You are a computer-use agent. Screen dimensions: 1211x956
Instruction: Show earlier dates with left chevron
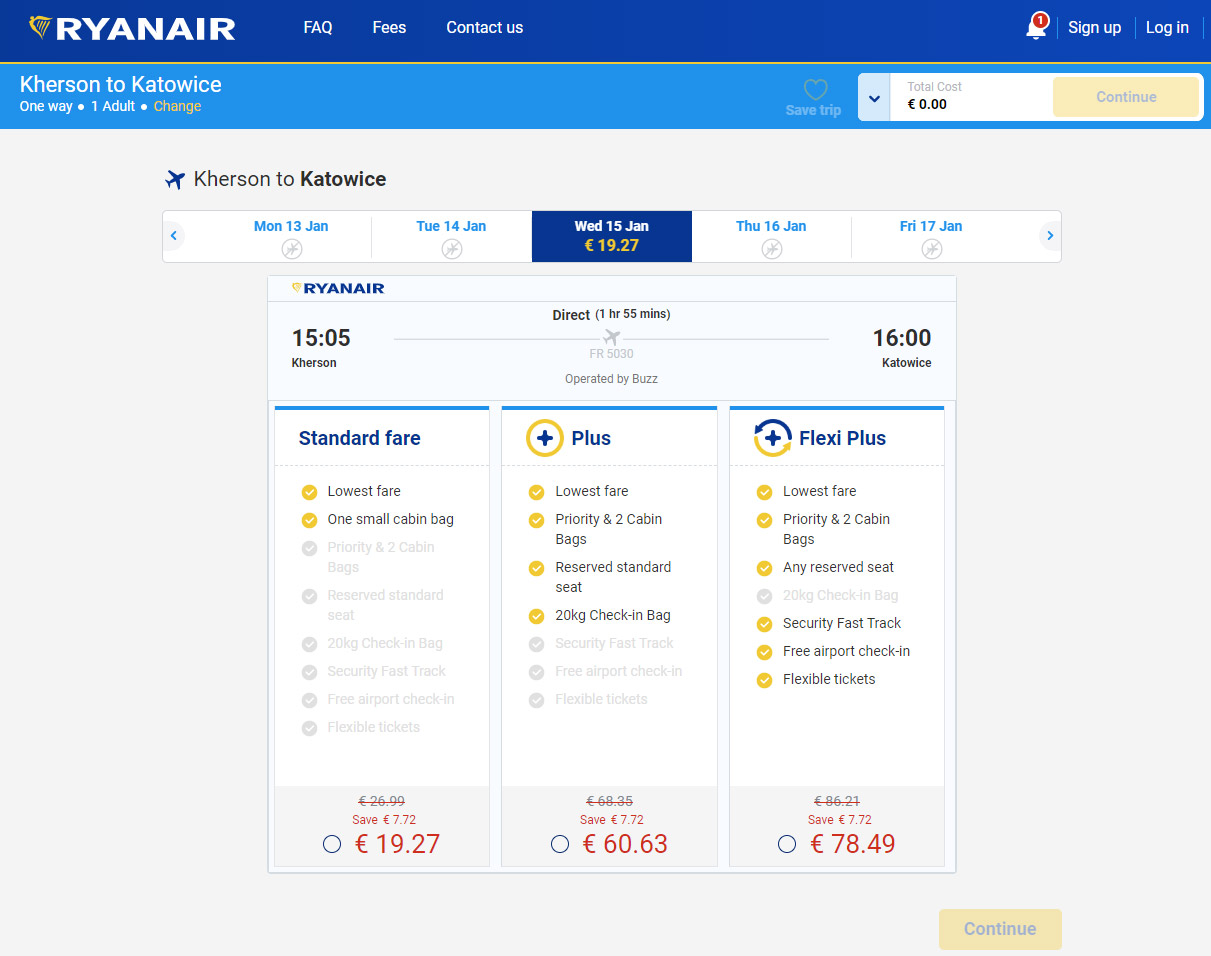coord(174,236)
